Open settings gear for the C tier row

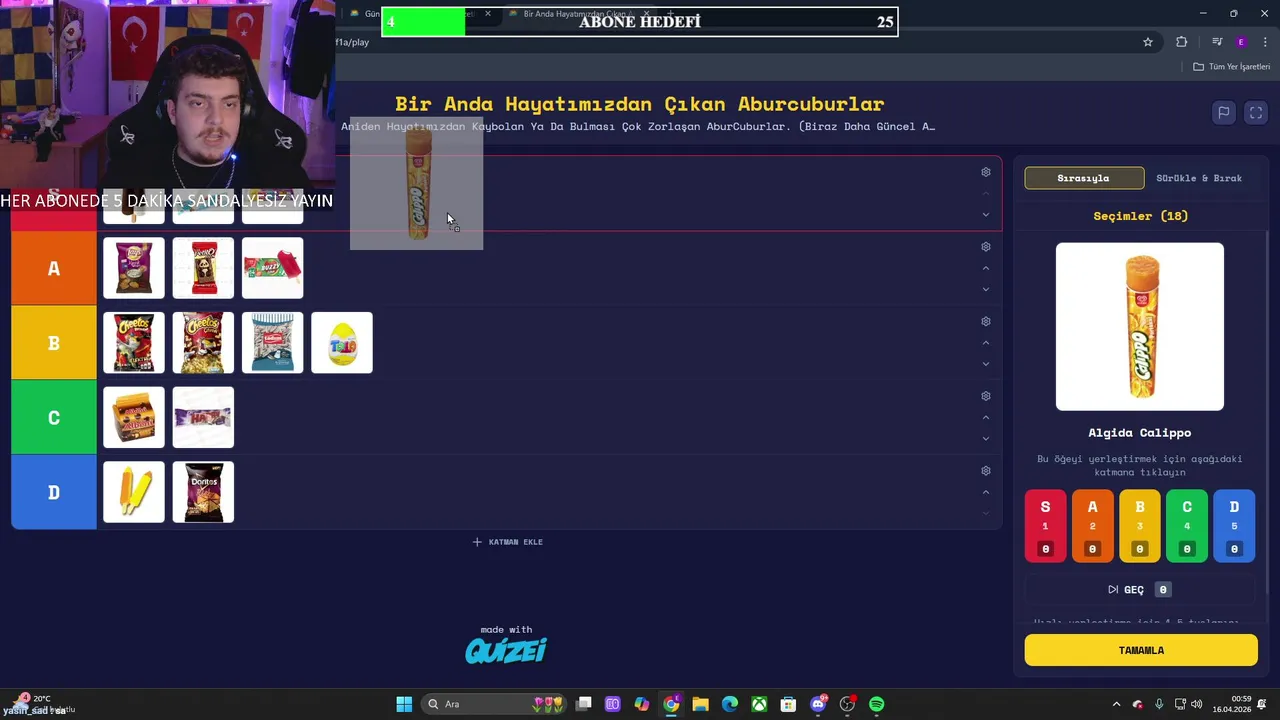click(985, 396)
